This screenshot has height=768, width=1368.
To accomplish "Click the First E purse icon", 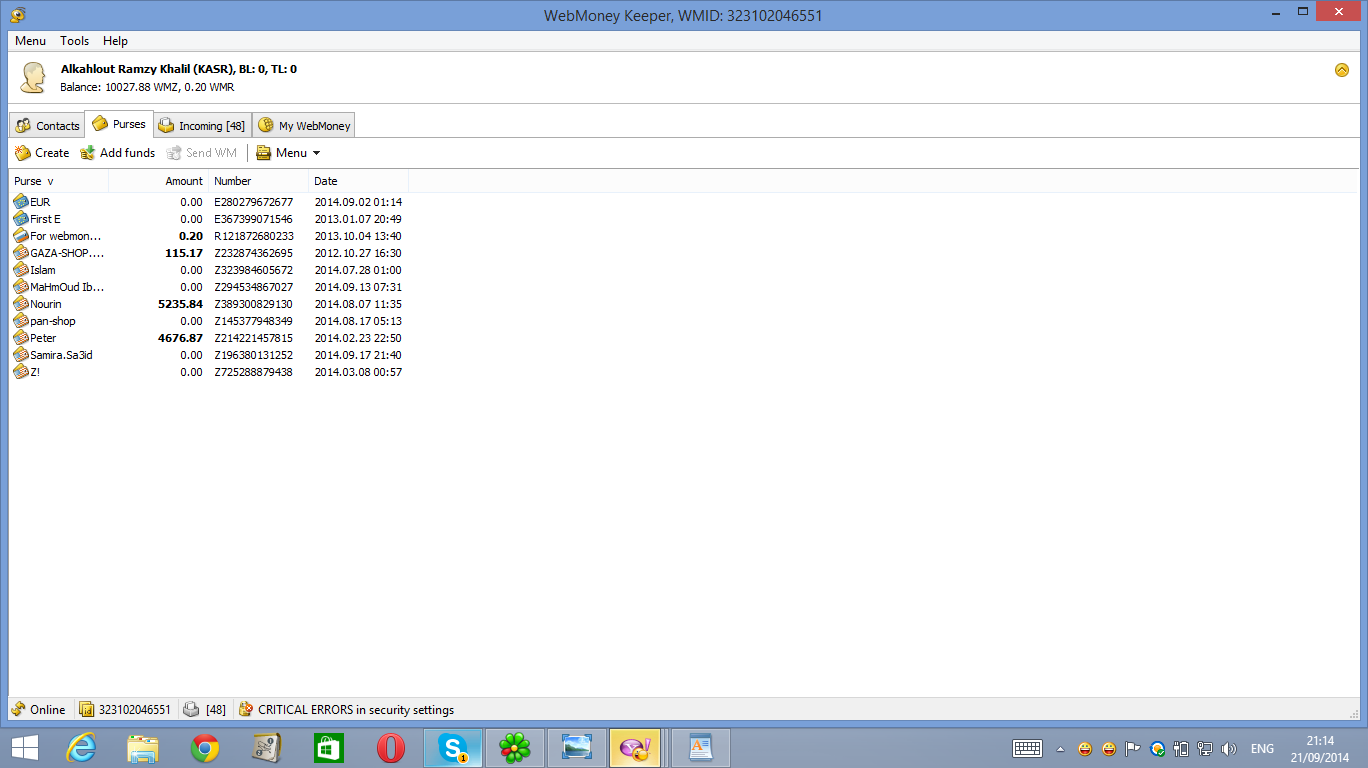I will [21, 219].
